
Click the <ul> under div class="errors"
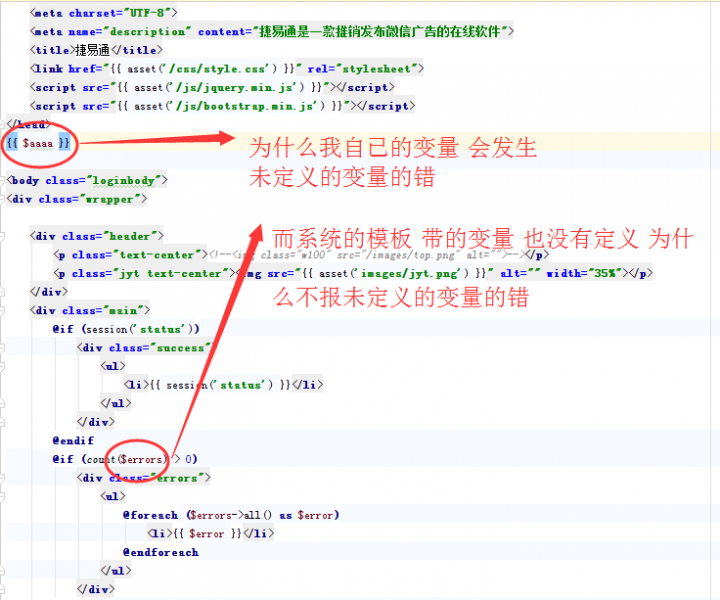(113, 496)
